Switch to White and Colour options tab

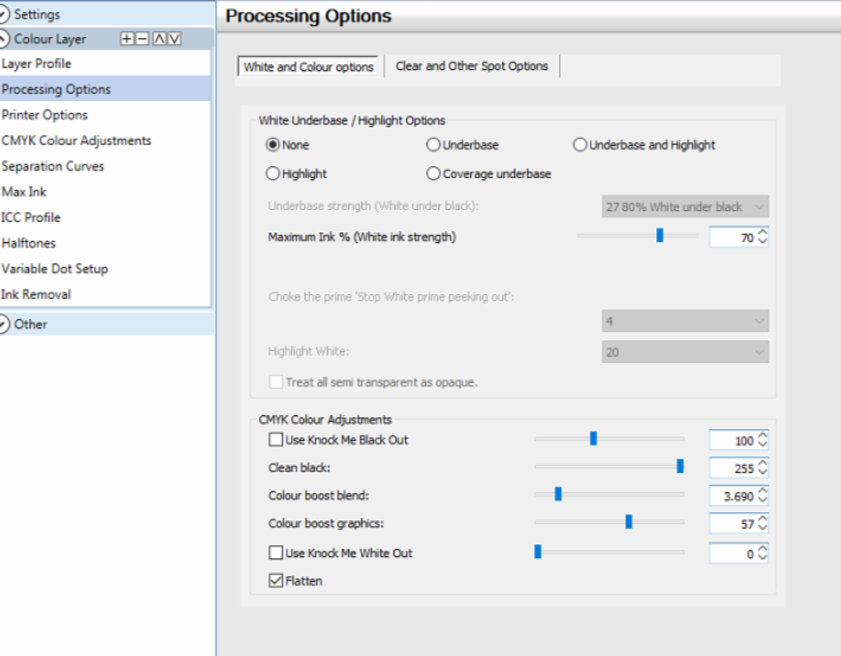308,67
